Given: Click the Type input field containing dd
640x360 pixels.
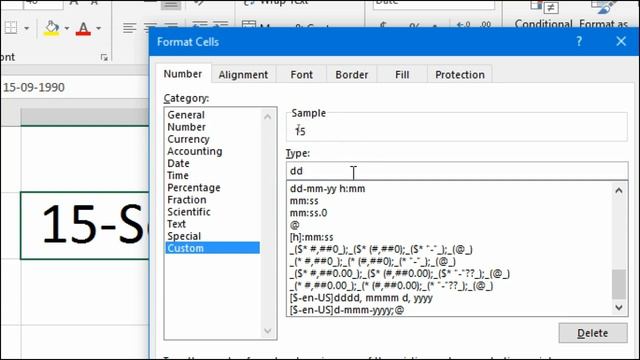Looking at the screenshot, I should 457,171.
